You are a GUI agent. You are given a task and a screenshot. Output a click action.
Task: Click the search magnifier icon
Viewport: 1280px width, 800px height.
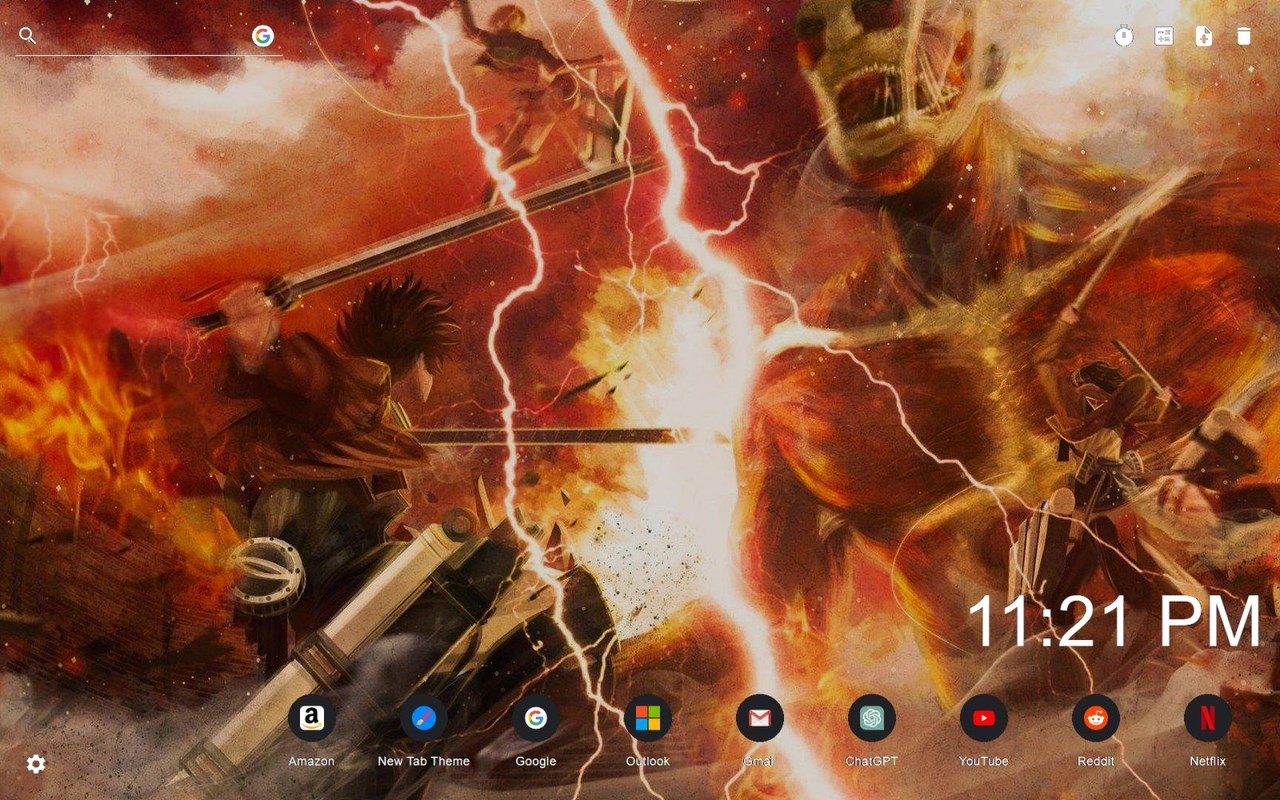(28, 36)
